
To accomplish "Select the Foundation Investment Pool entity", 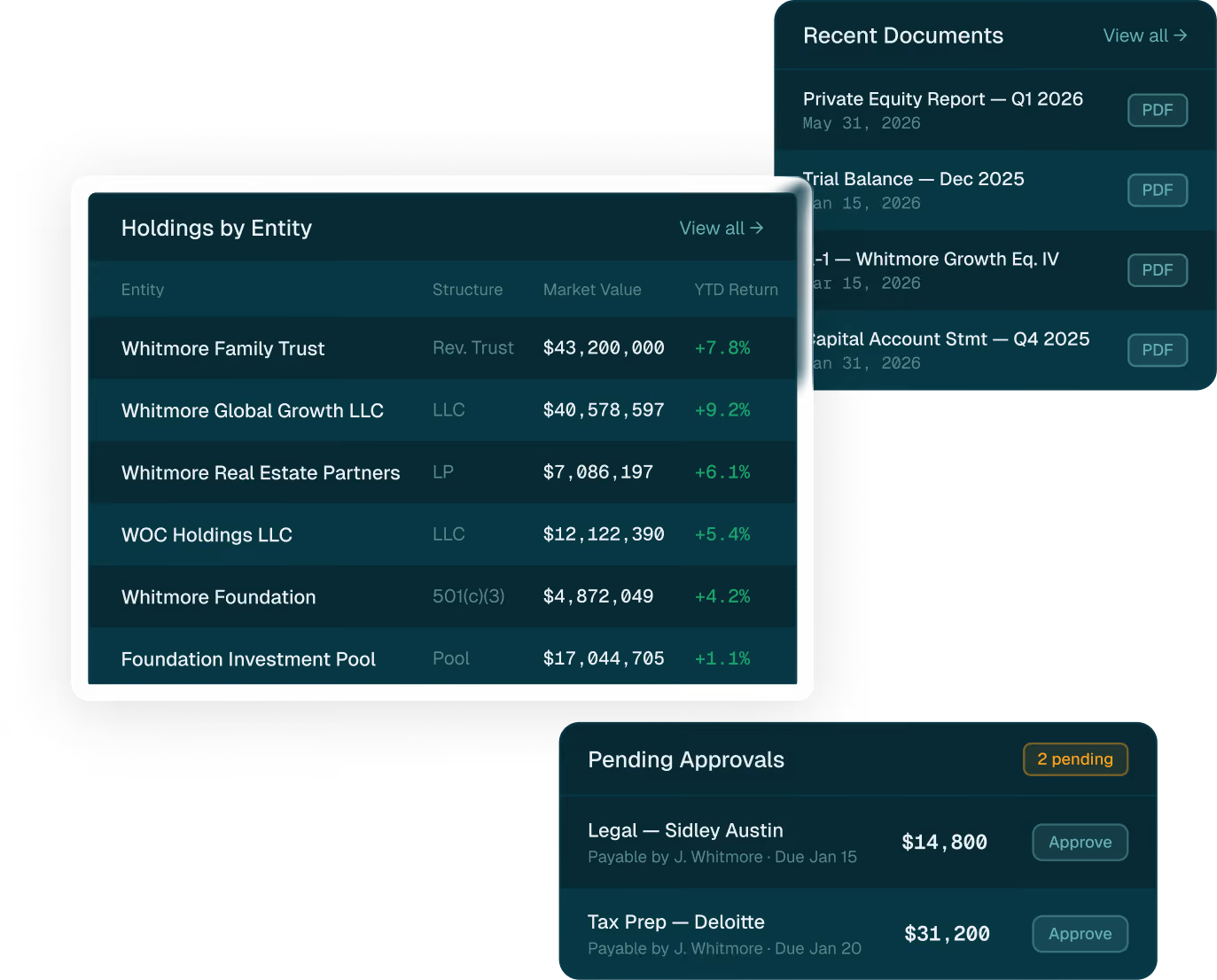I will (248, 659).
